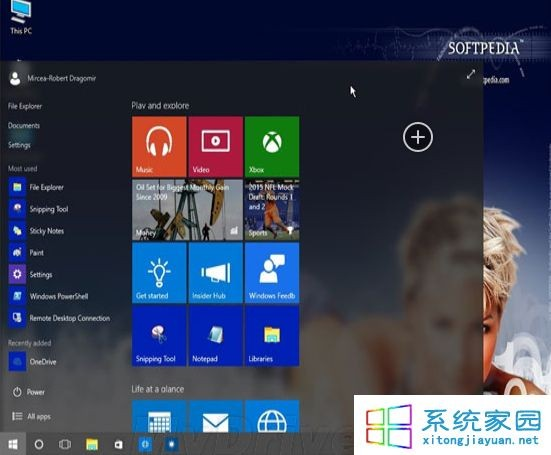Open the Money news tile
This screenshot has width=551, height=455.
point(187,210)
